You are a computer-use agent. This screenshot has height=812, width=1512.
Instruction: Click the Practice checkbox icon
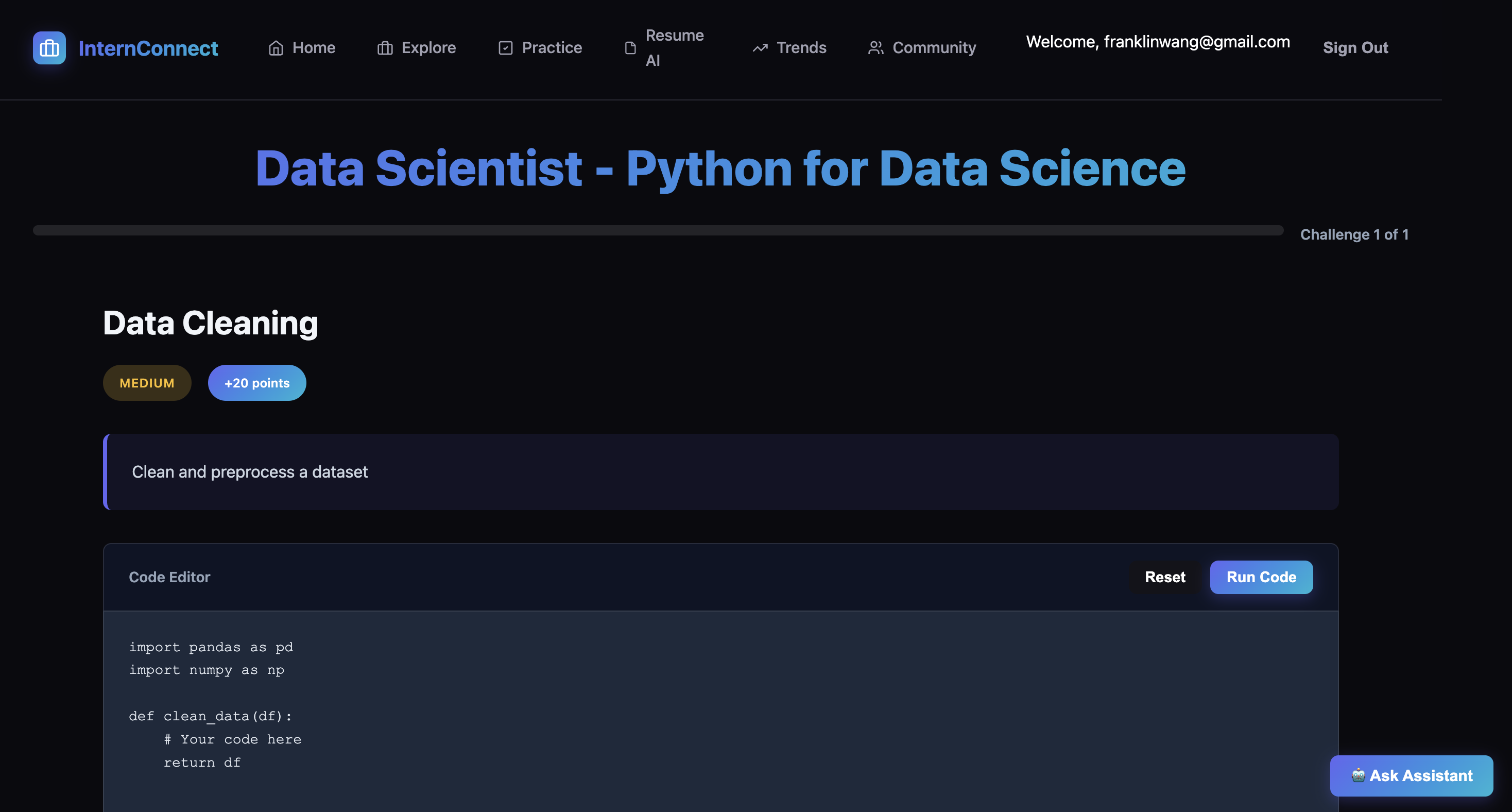tap(505, 47)
